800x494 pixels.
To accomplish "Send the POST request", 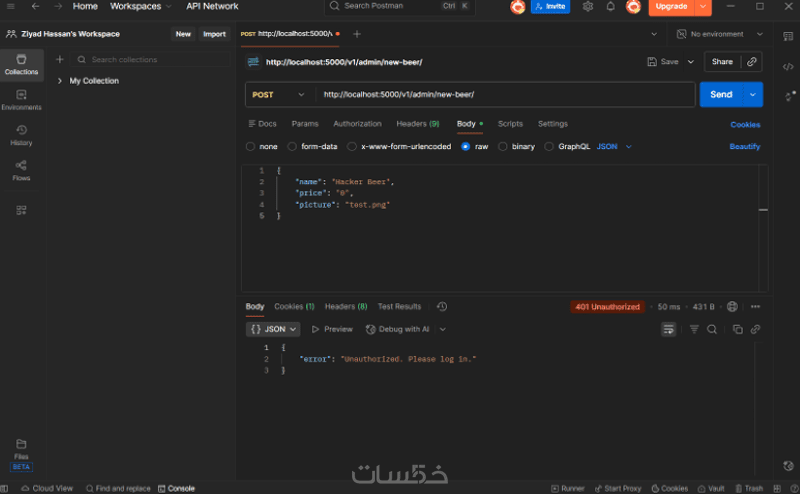I will tap(721, 94).
